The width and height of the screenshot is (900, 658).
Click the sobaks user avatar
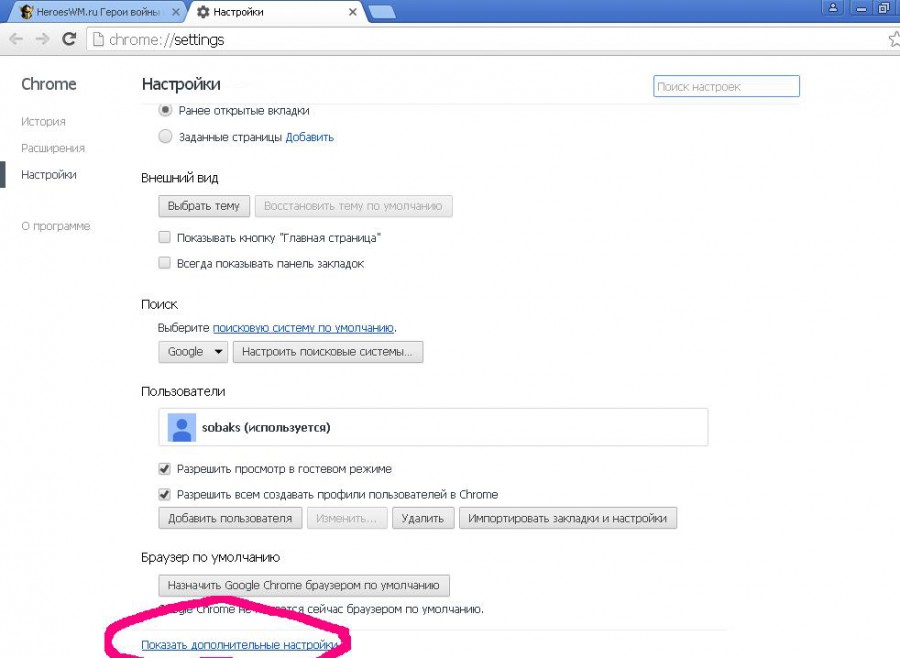182,428
